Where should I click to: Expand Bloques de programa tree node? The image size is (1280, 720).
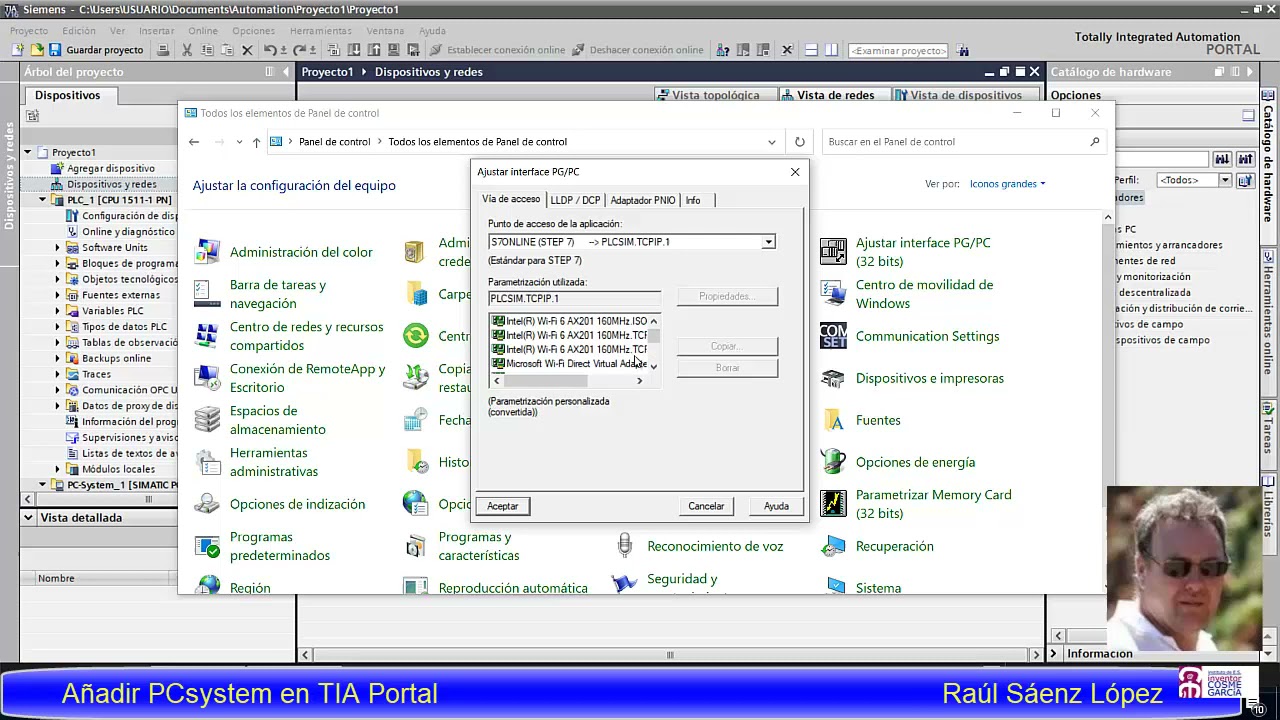coord(57,263)
